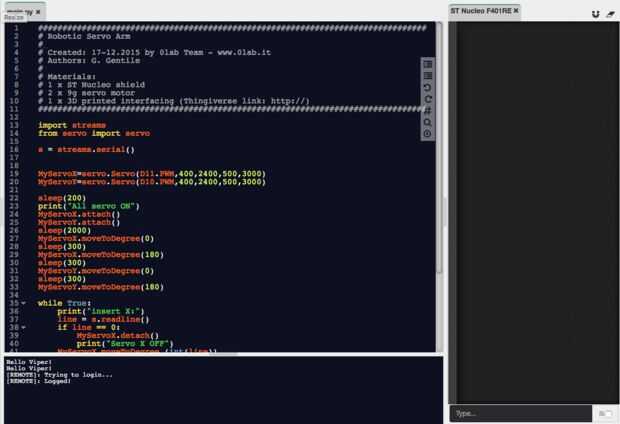Image resolution: width=620 pixels, height=424 pixels.
Task: Click the lines list icon in editor toolbar
Action: click(427, 76)
